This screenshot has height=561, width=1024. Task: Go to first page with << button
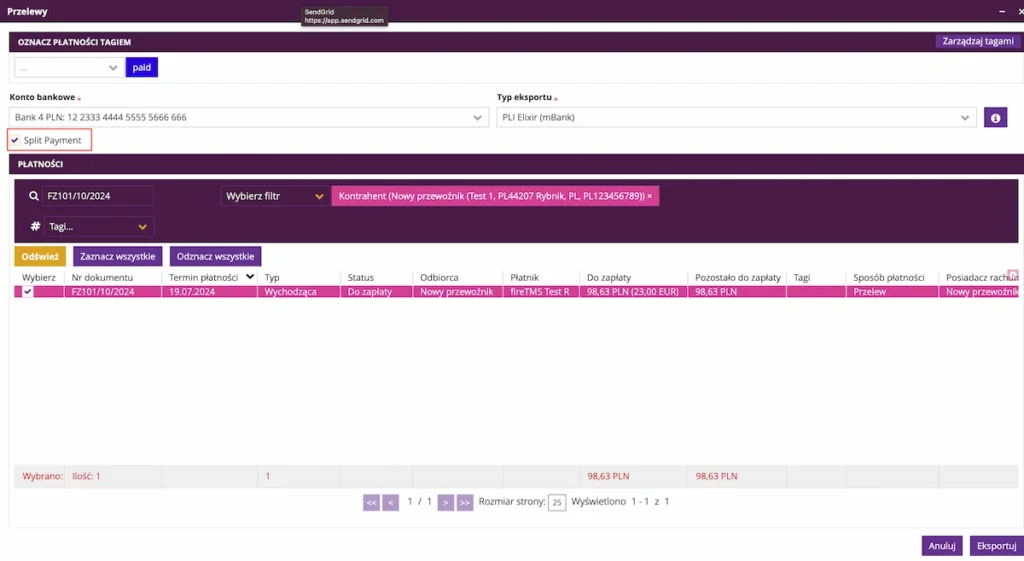(x=371, y=502)
